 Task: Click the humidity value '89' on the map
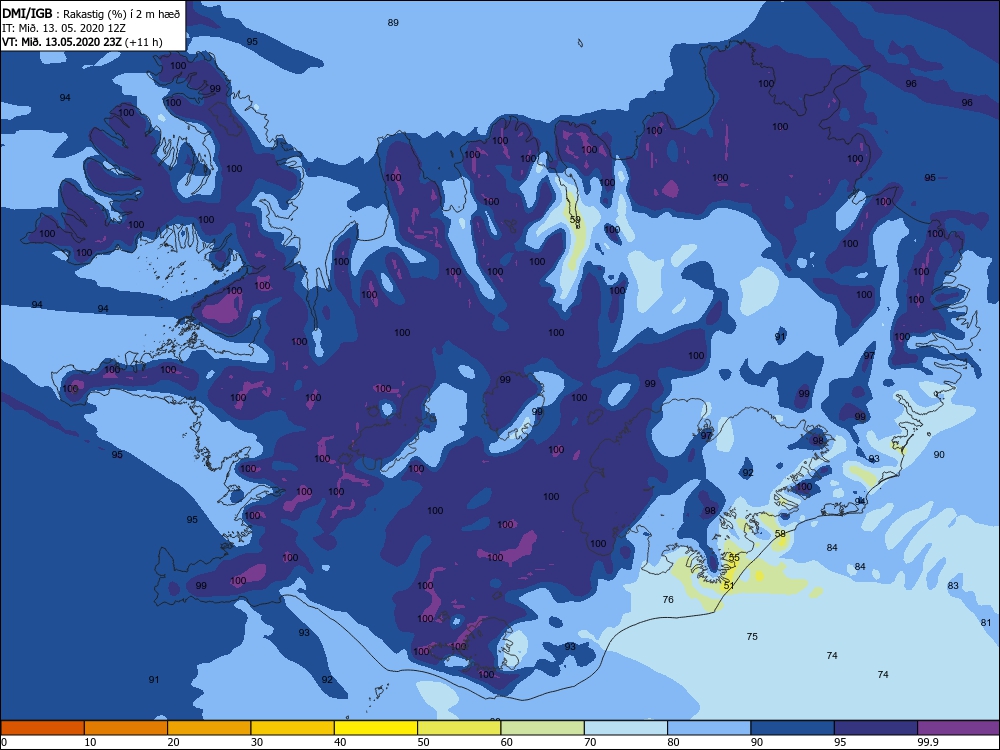(393, 22)
